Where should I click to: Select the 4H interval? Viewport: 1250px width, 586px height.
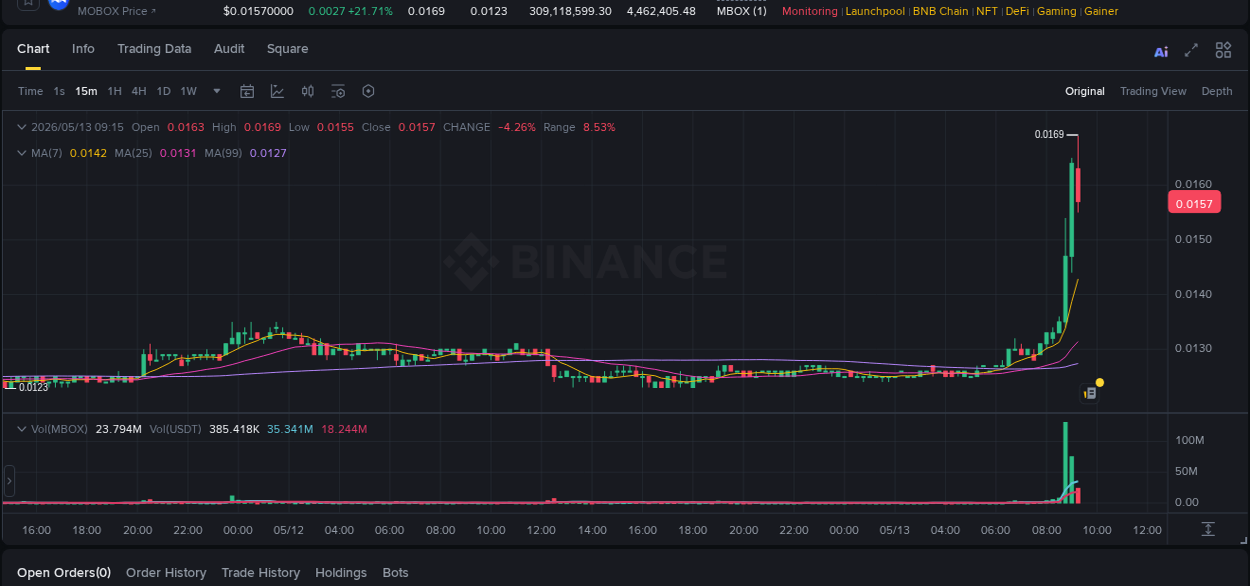tap(139, 91)
